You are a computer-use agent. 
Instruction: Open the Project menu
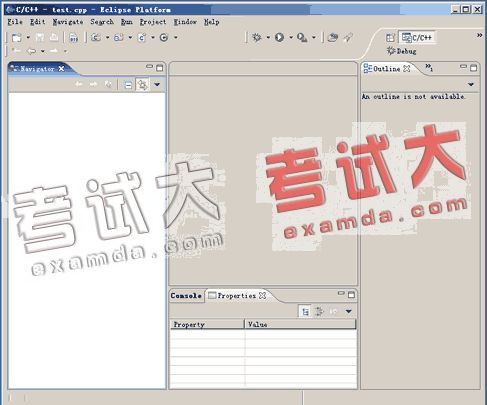pyautogui.click(x=153, y=22)
